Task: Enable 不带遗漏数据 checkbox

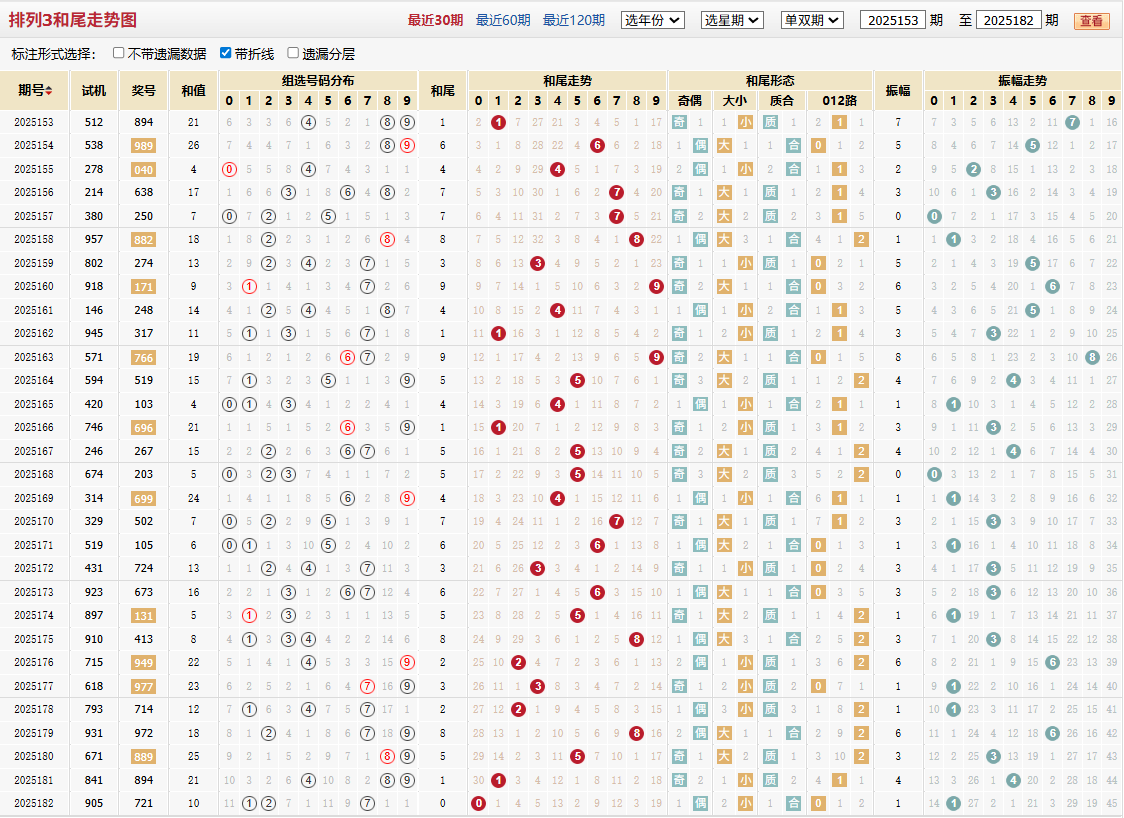Action: pos(119,53)
